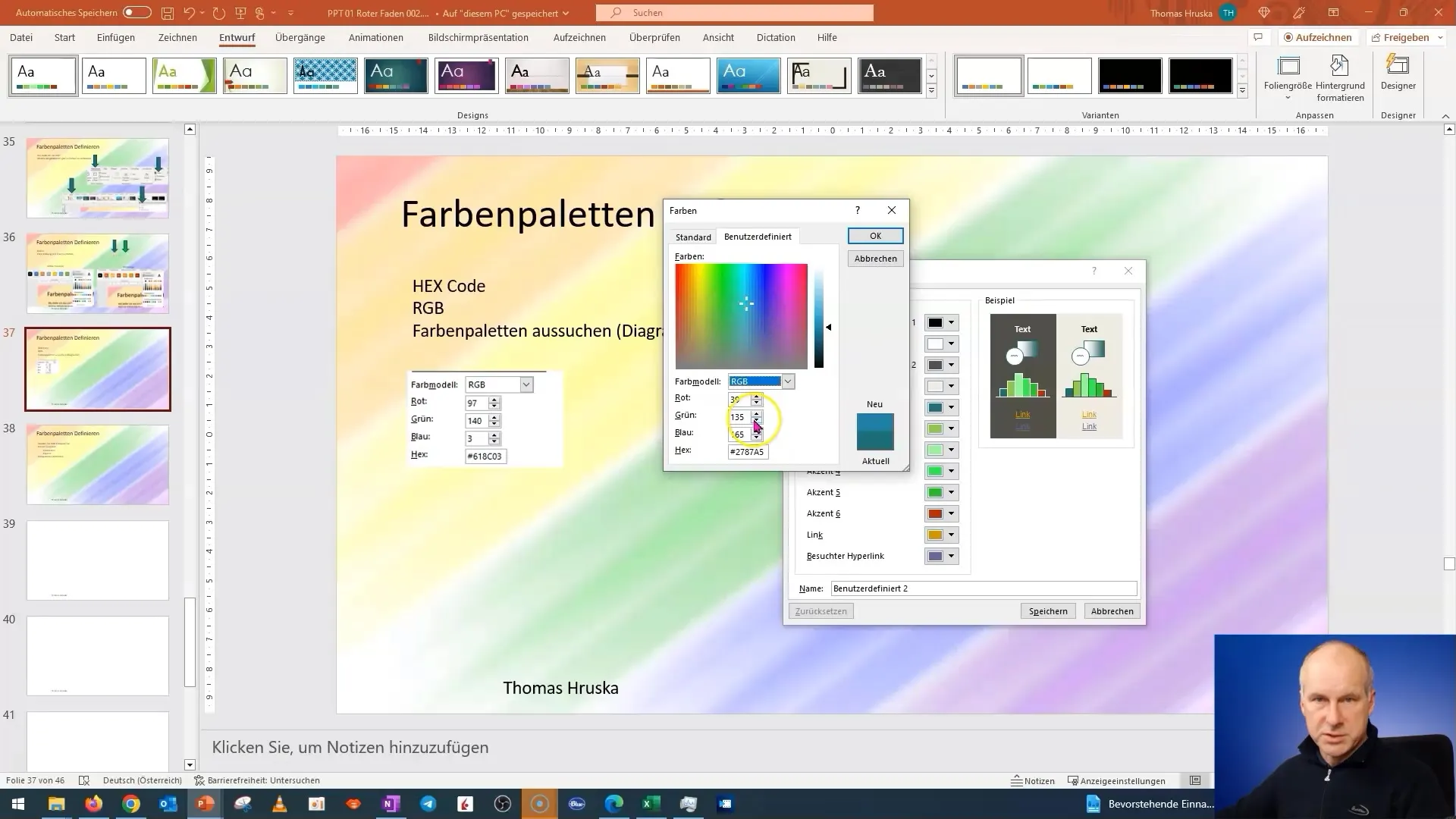Click the Speichern button in theme dialog
The width and height of the screenshot is (1456, 819).
point(1047,611)
